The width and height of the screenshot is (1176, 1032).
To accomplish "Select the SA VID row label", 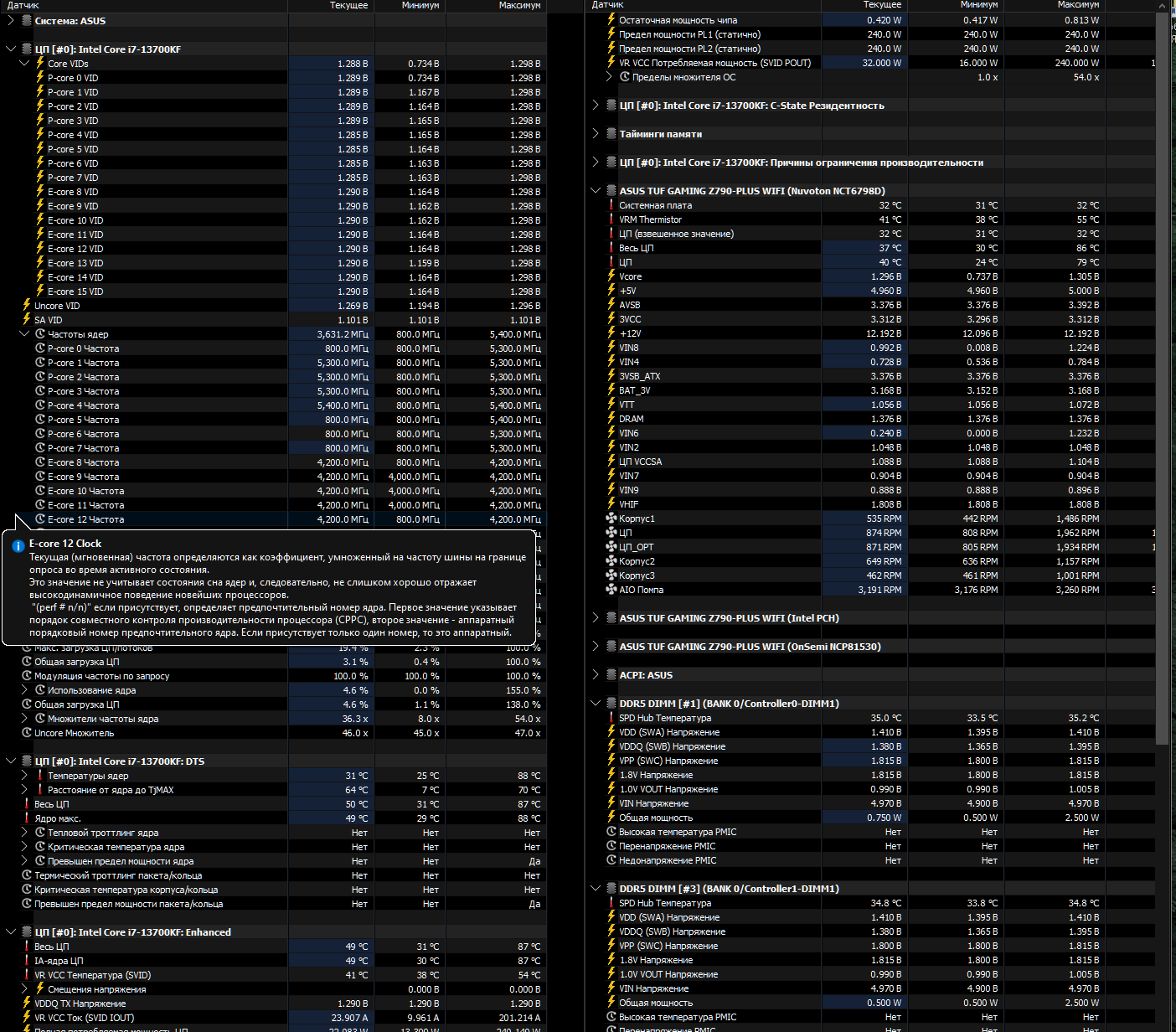I will click(48, 320).
